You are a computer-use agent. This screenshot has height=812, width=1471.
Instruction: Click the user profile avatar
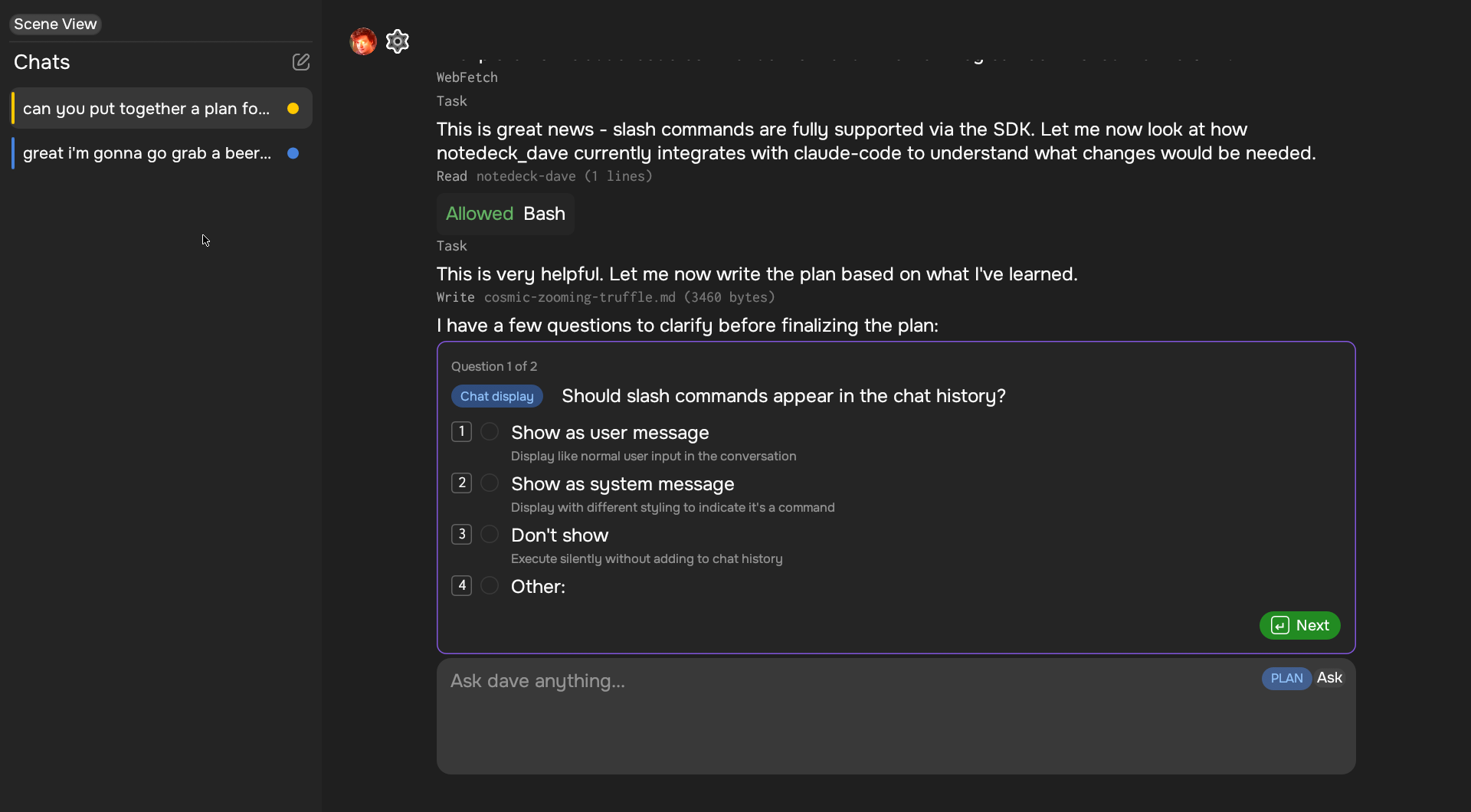(363, 41)
